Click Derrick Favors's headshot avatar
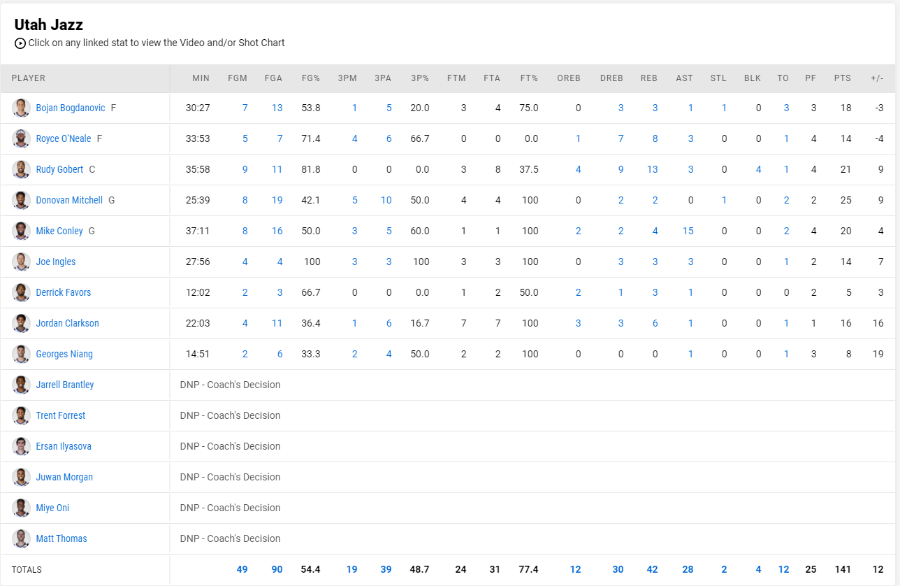Screen dimensions: 900x586 click(21, 292)
